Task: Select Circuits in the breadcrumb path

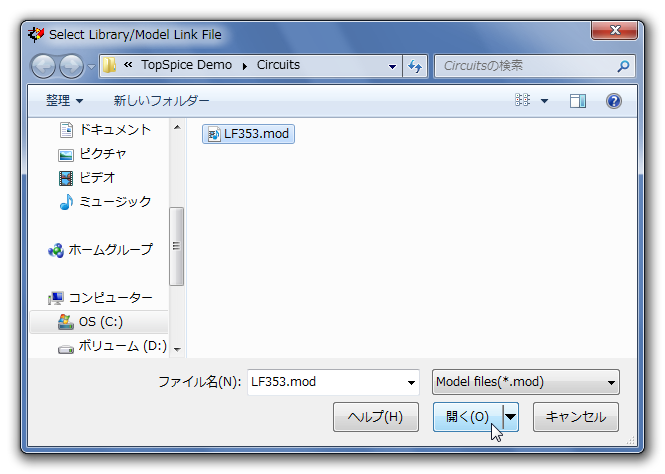Action: [x=278, y=65]
